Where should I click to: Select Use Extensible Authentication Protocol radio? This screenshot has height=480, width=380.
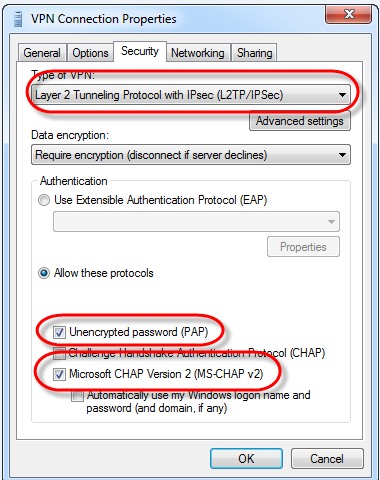tap(44, 200)
